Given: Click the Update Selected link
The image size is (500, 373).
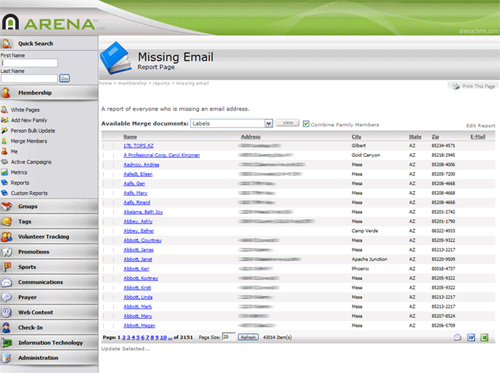Looking at the screenshot, I should point(126,349).
